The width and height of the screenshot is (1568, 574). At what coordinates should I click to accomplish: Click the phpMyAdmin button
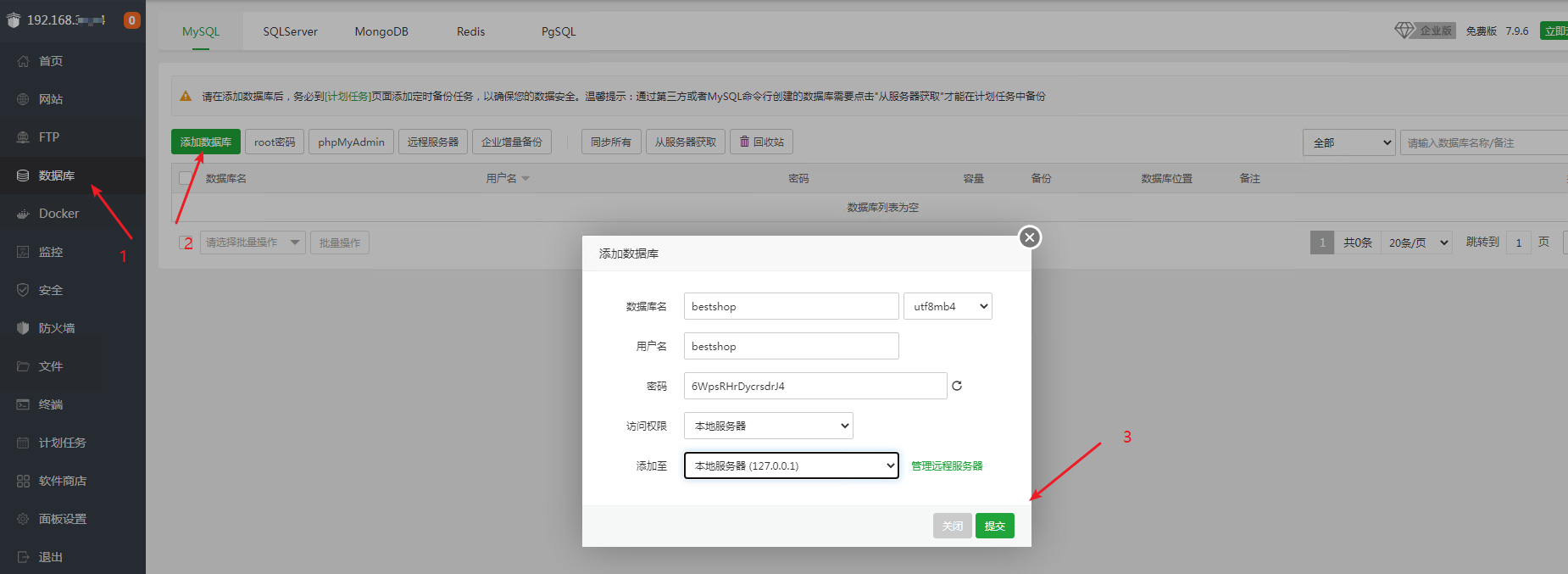tap(351, 142)
